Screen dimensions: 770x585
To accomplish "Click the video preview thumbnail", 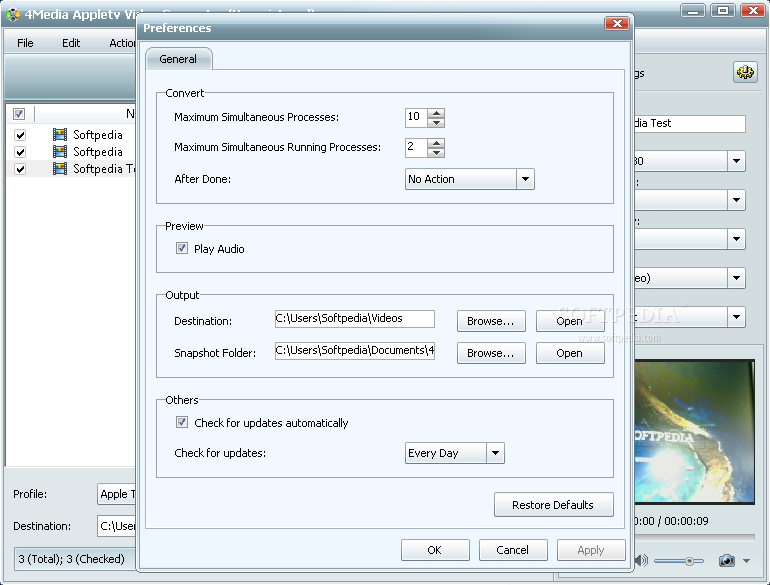I will coord(694,432).
